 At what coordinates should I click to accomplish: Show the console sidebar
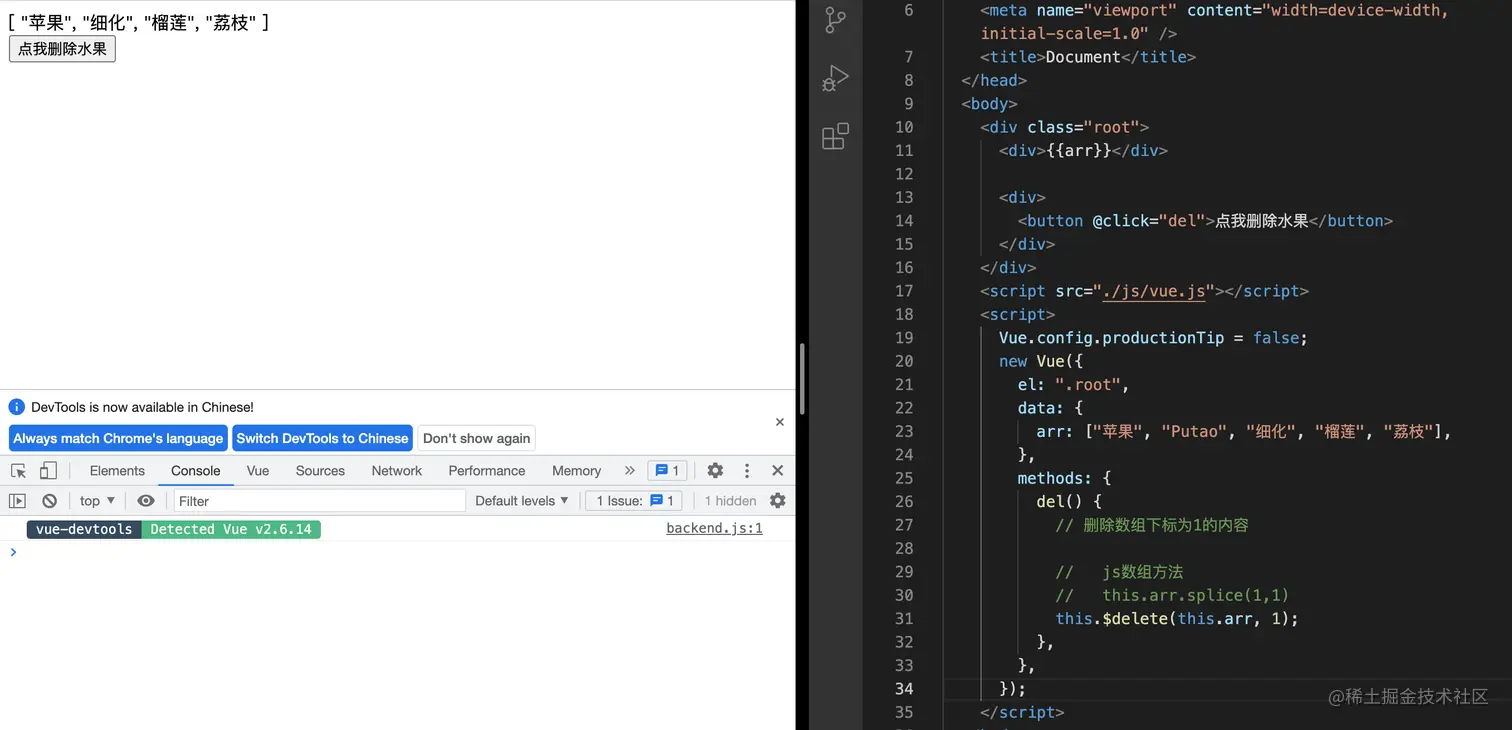17,501
